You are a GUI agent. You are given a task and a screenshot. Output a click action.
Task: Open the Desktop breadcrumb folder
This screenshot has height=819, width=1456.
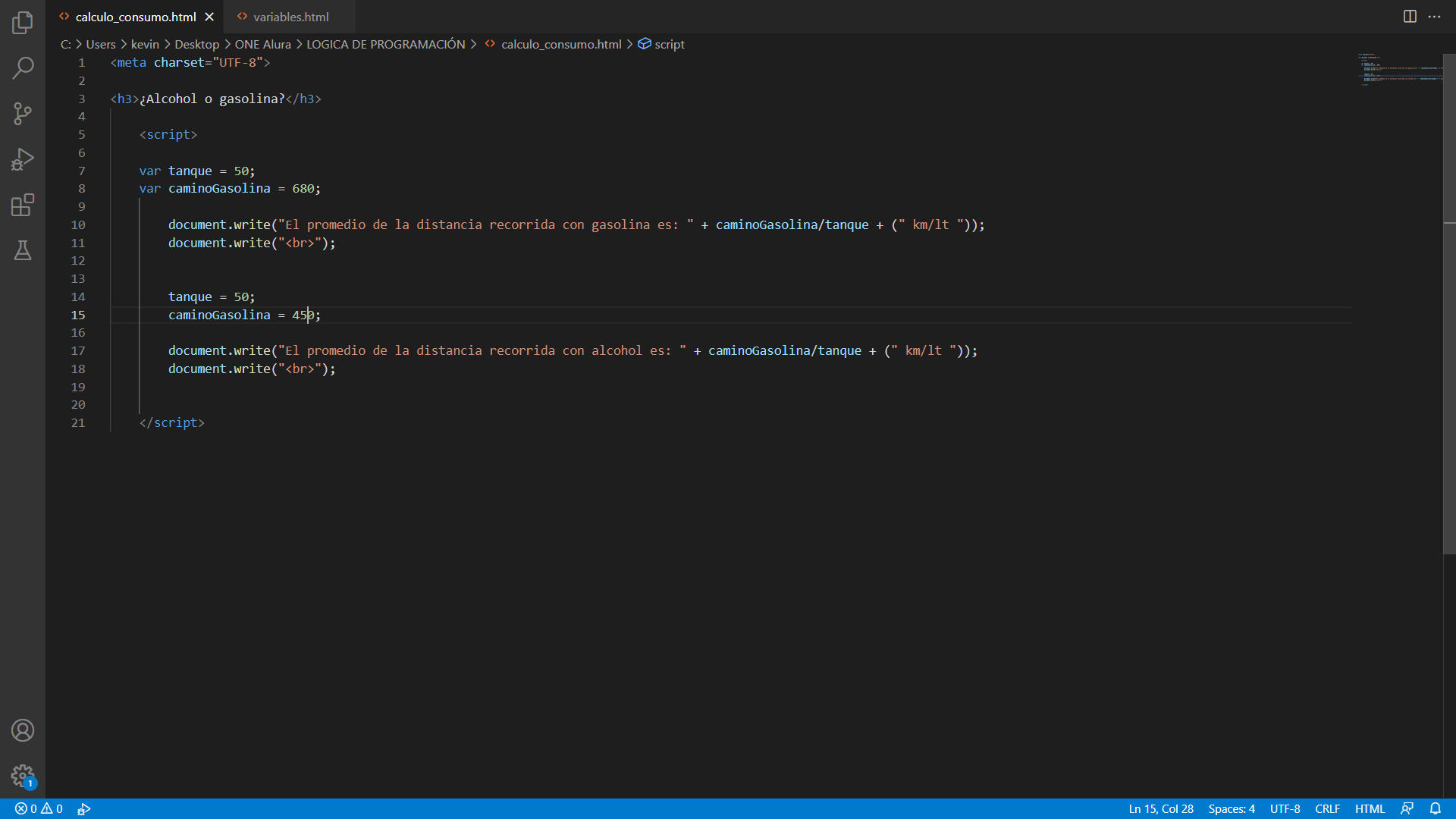196,44
